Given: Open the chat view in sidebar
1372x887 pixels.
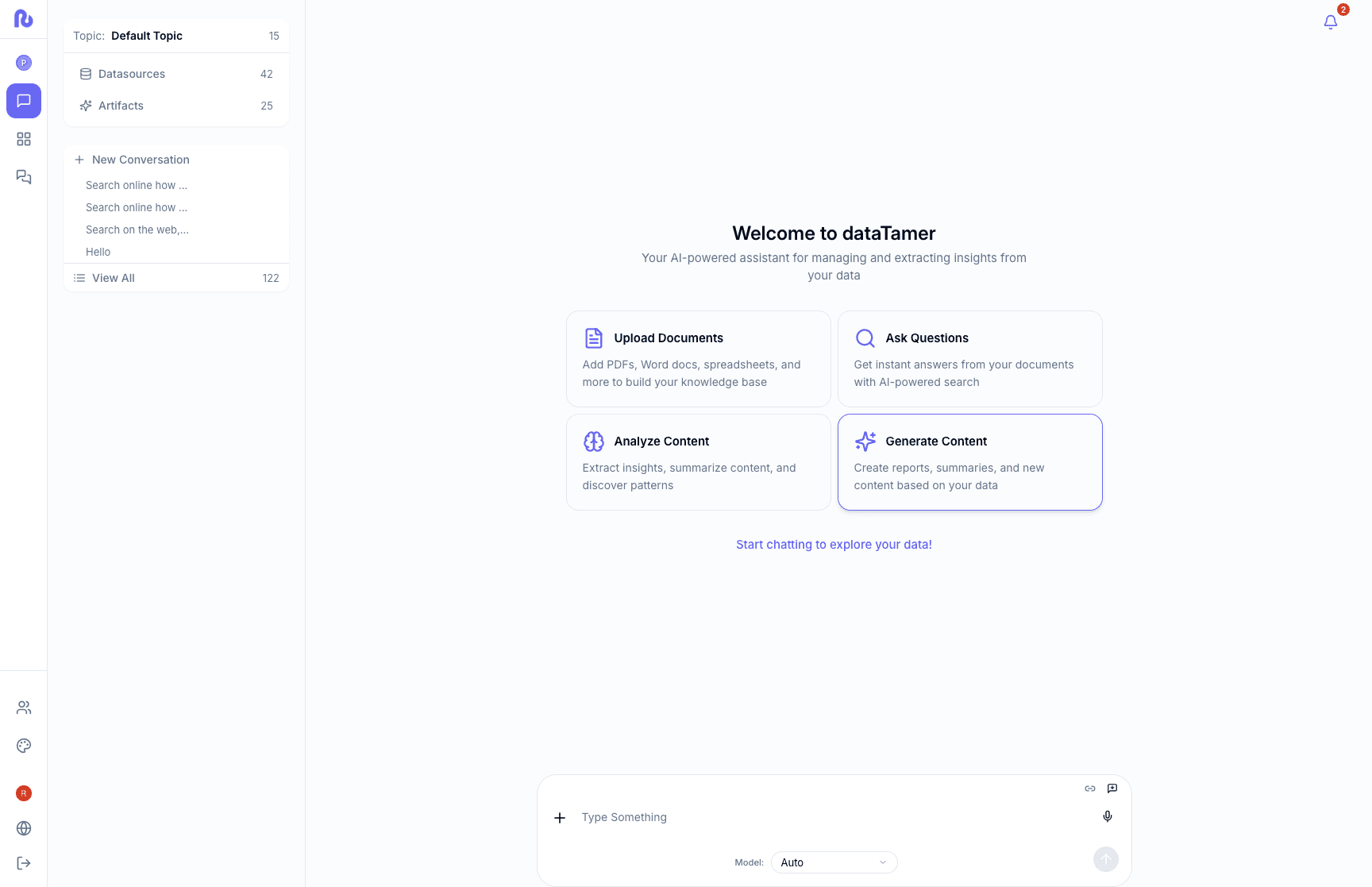Looking at the screenshot, I should 24,101.
